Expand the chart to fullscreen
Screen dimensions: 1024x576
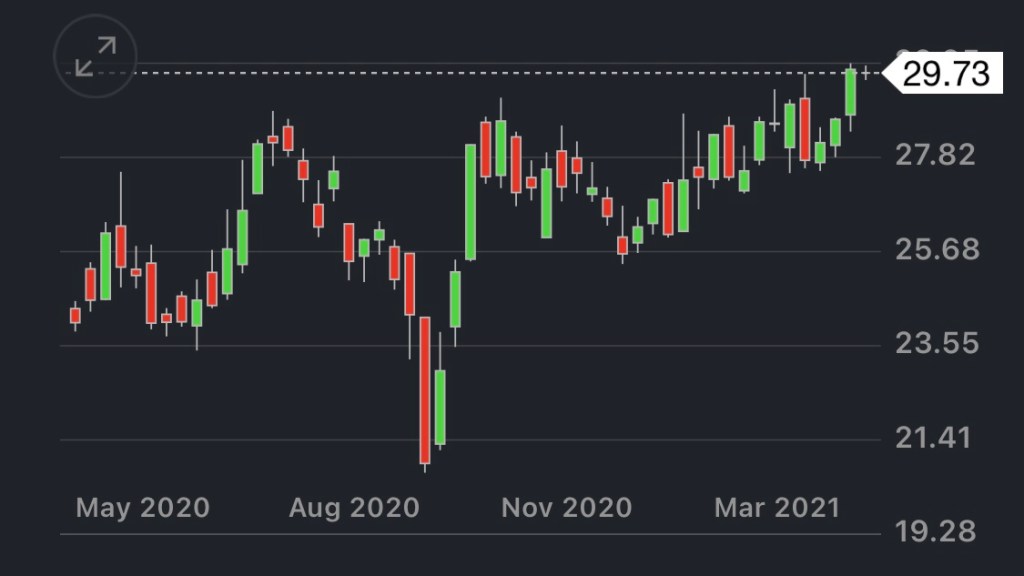(x=95, y=56)
